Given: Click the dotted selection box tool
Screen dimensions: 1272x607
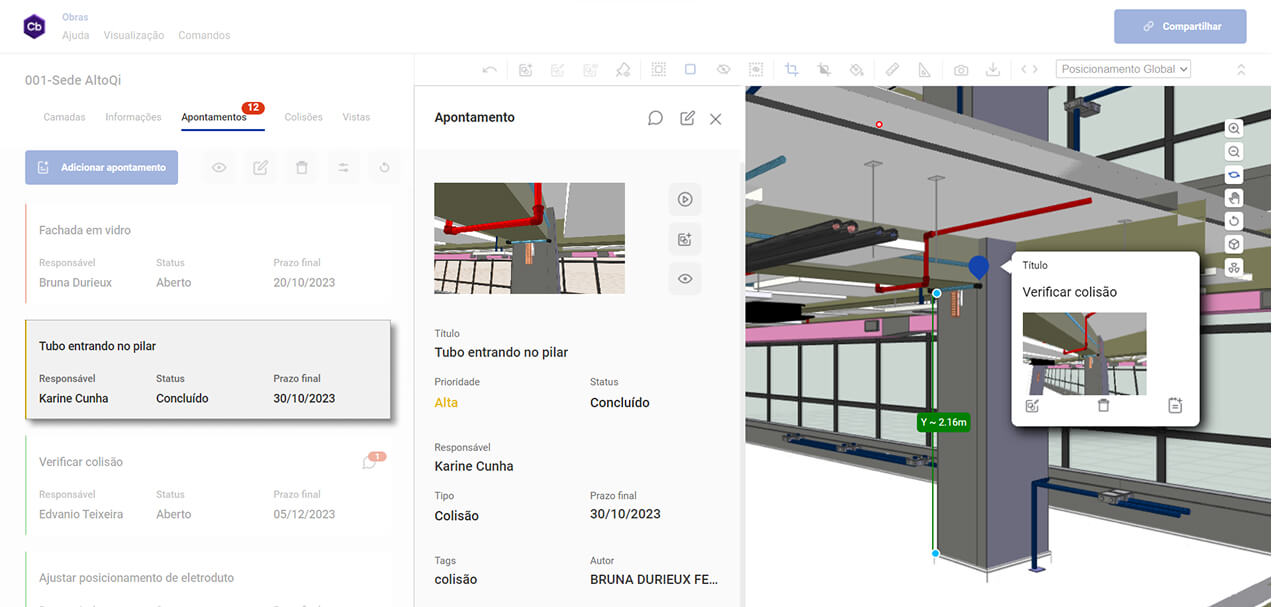Looking at the screenshot, I should (659, 70).
